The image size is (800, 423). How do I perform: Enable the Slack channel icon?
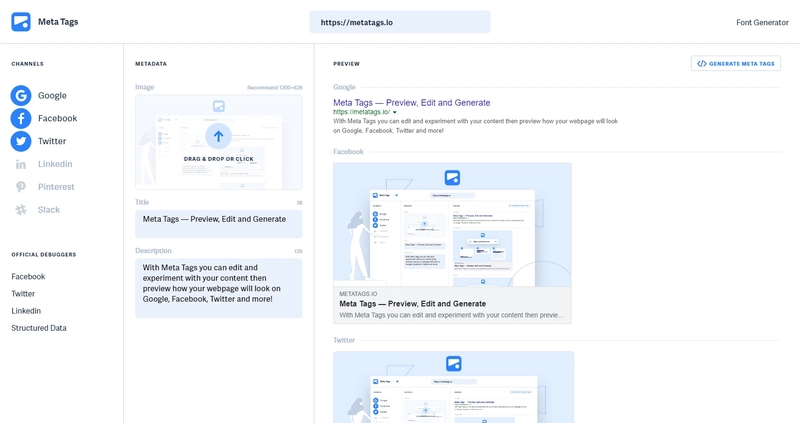[21, 210]
